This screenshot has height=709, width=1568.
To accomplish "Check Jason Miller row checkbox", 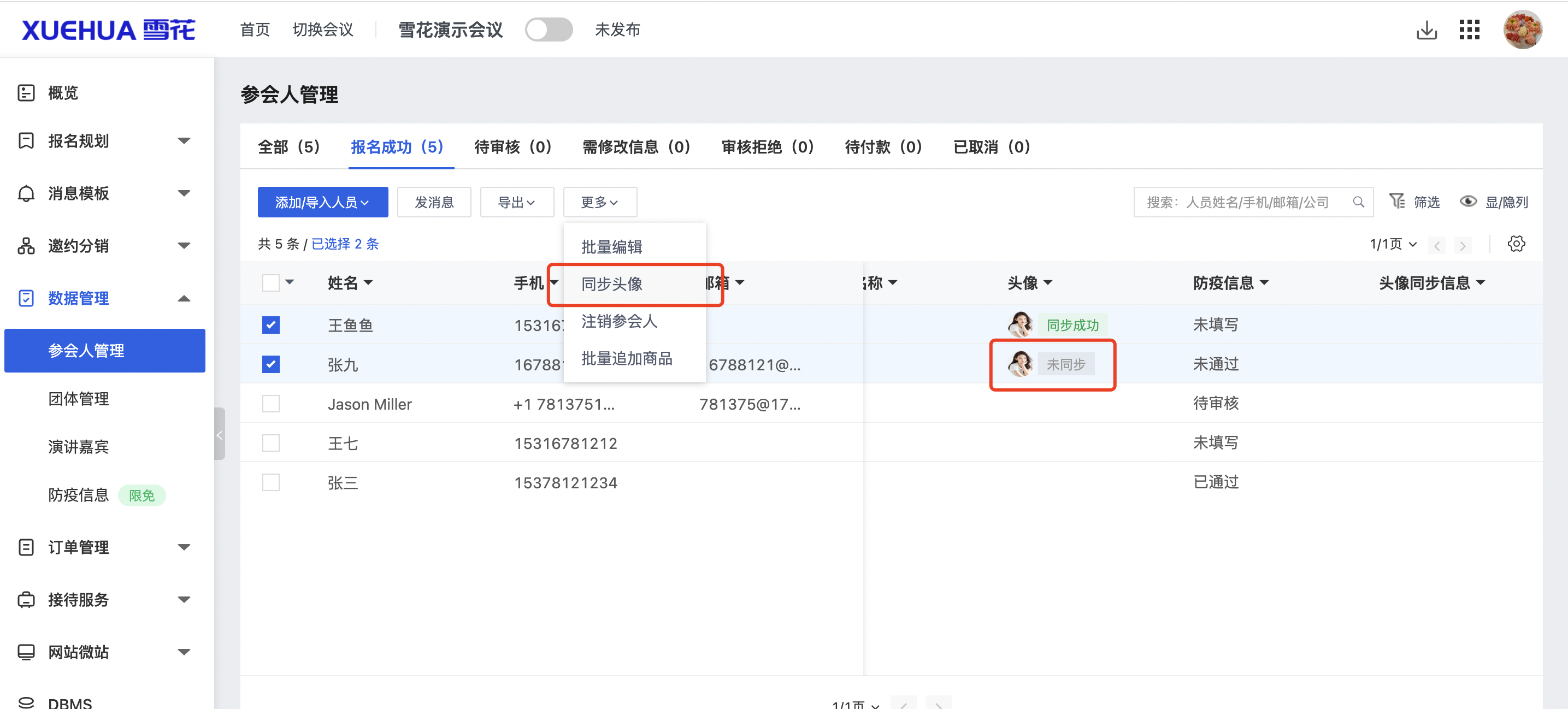I will [271, 404].
